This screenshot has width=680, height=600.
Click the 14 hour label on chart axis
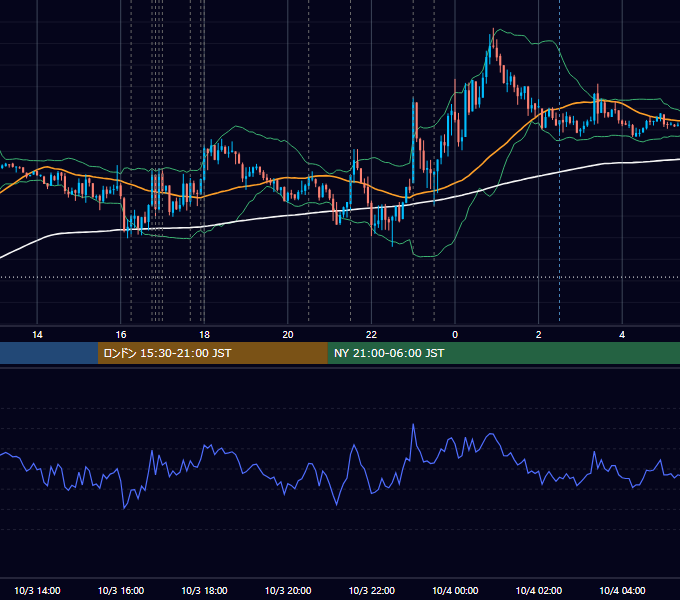(37, 335)
